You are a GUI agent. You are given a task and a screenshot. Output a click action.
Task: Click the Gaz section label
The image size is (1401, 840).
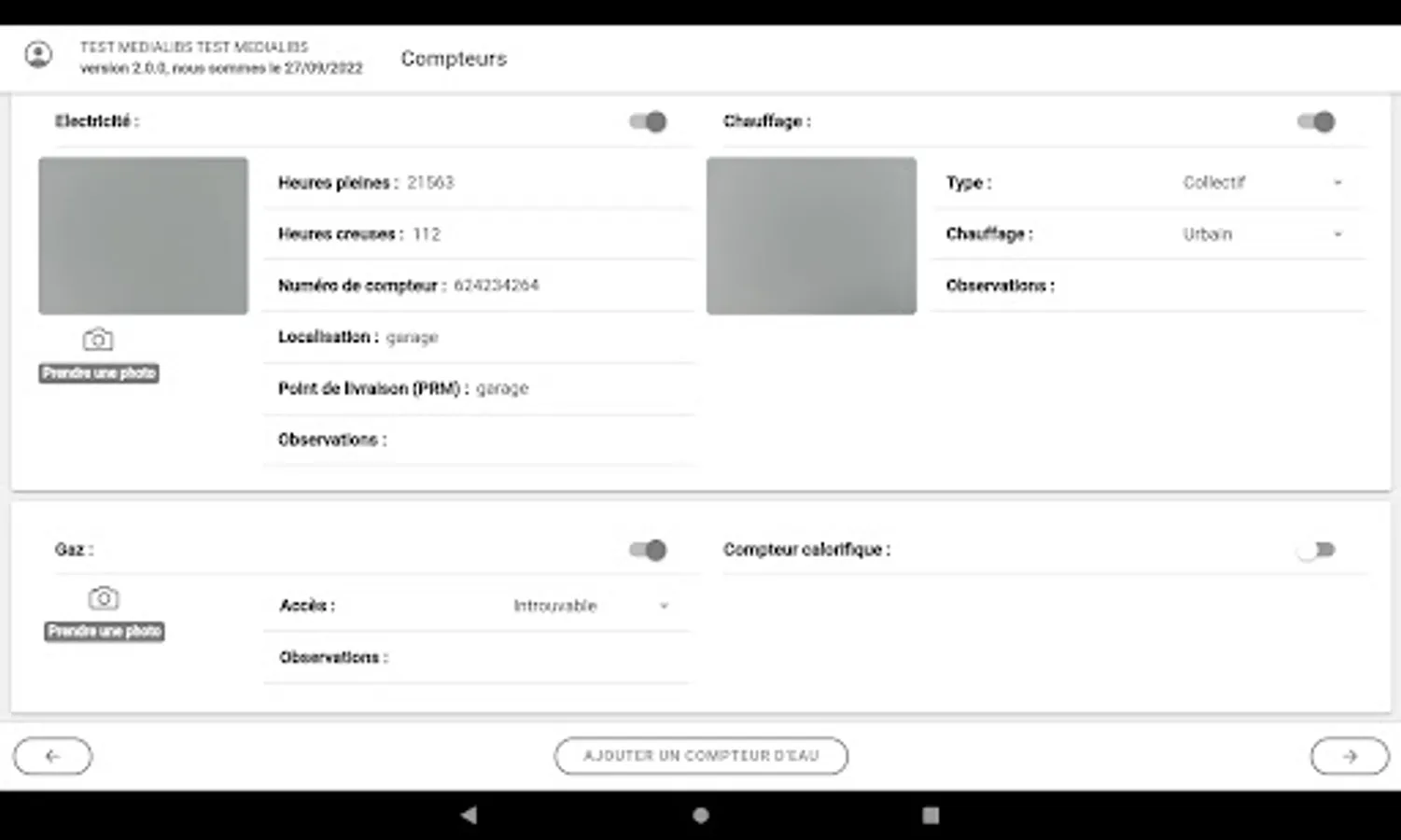coord(74,550)
